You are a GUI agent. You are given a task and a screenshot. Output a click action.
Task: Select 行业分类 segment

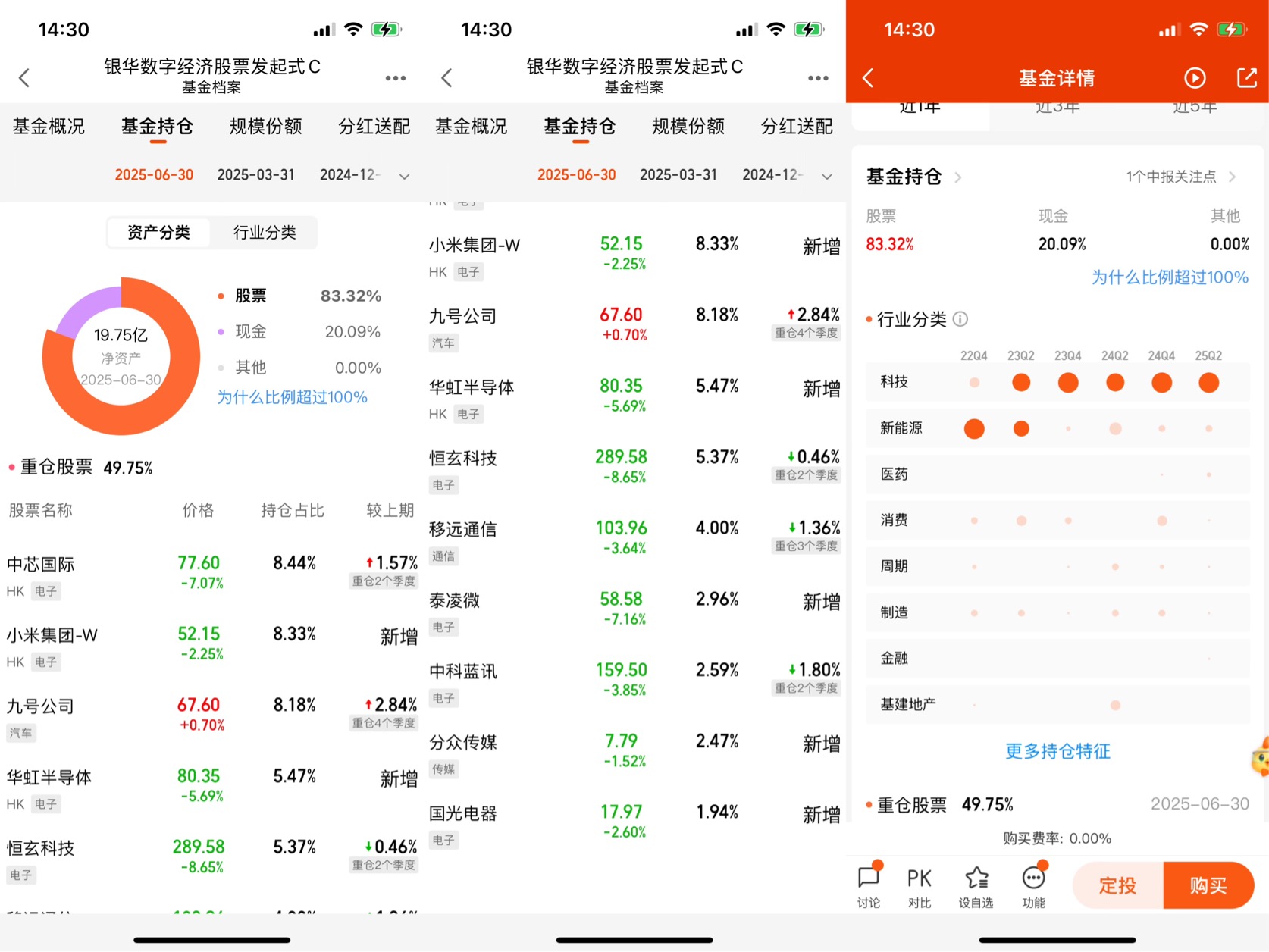(x=265, y=232)
